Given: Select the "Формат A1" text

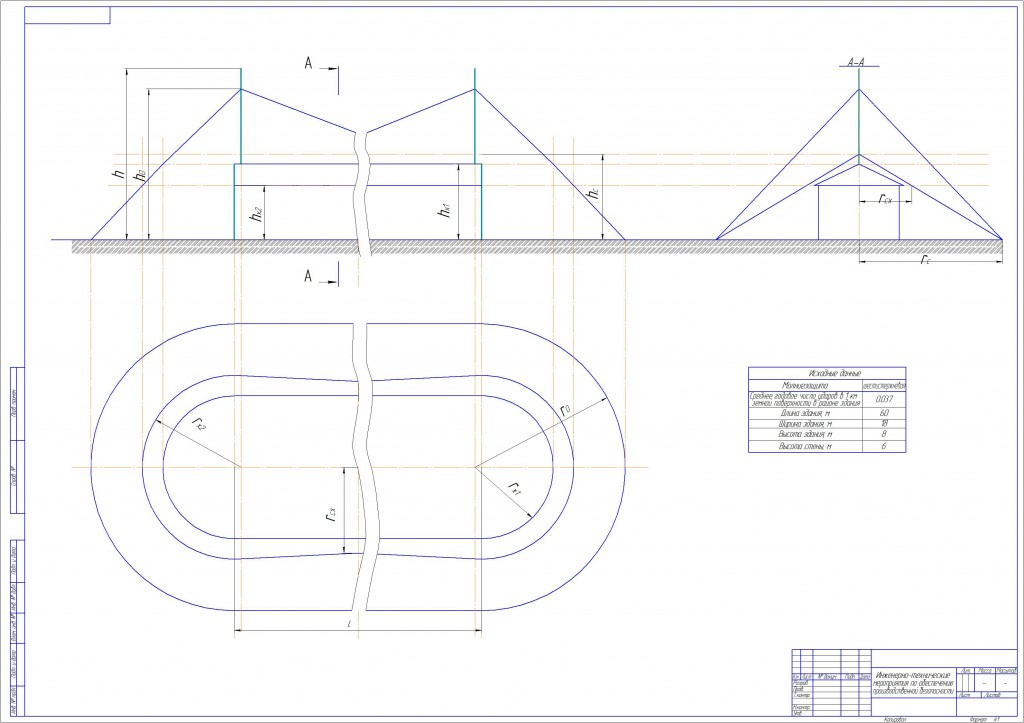Looking at the screenshot, I should click(985, 720).
